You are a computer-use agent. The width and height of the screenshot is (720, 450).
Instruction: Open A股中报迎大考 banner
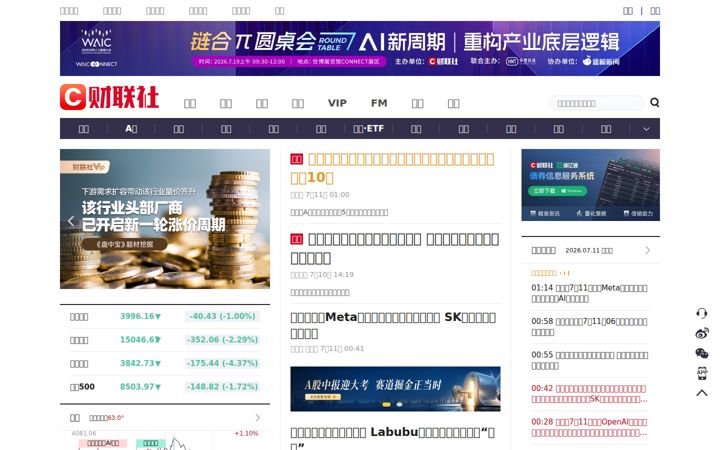[x=395, y=388]
